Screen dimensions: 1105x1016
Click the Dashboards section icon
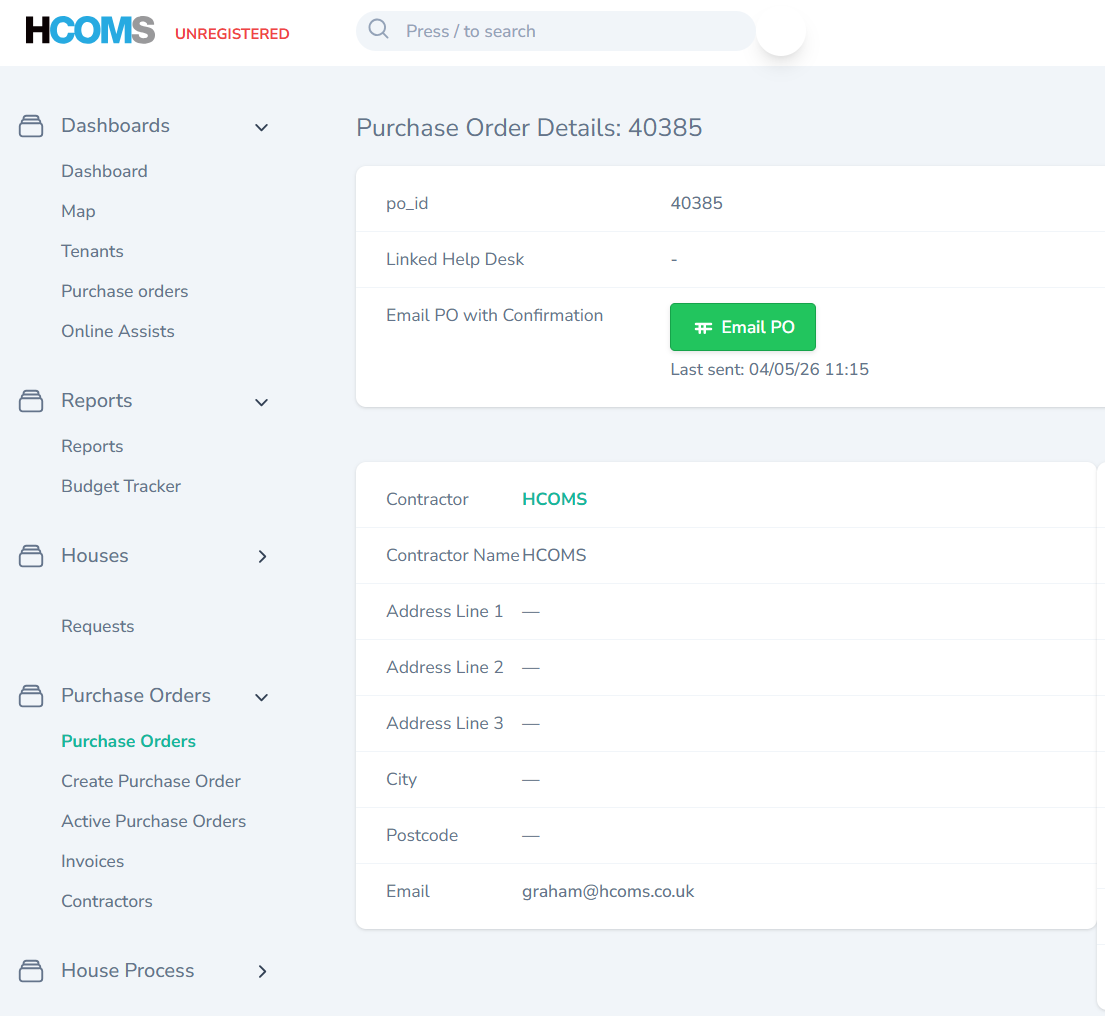click(31, 126)
